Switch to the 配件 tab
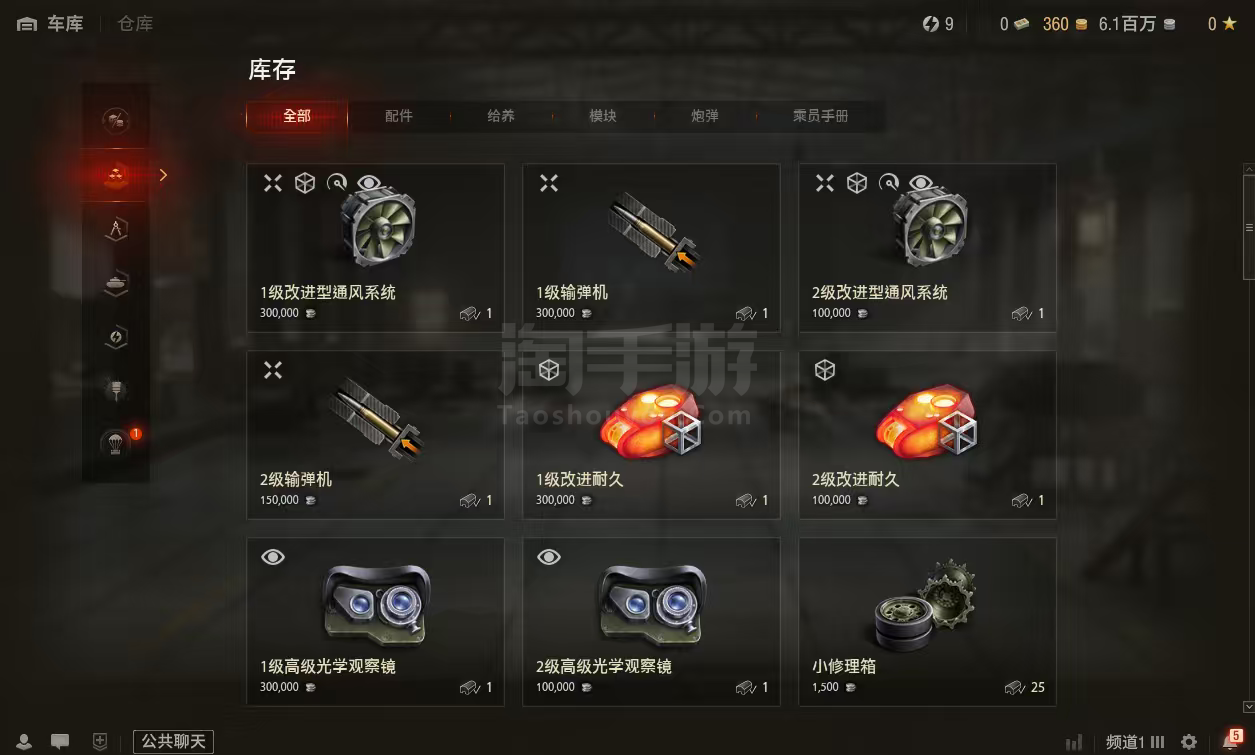1255x755 pixels. pos(399,116)
